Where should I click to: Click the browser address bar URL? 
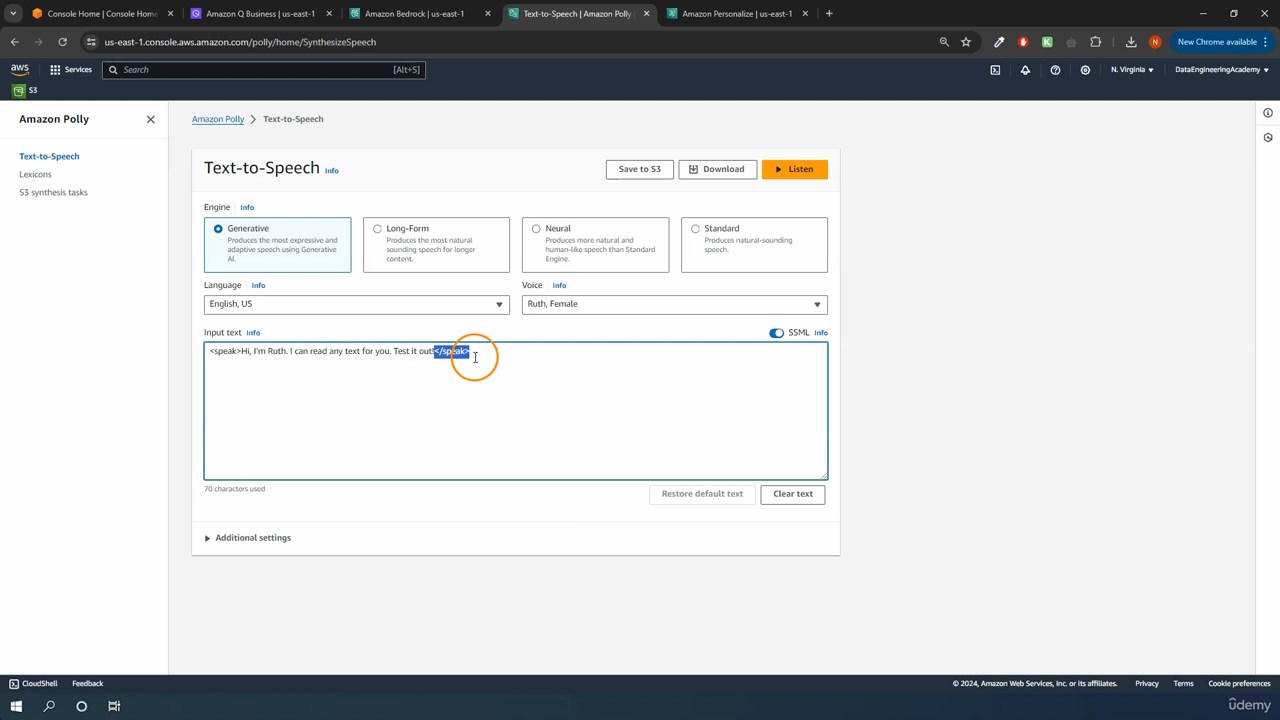(240, 42)
